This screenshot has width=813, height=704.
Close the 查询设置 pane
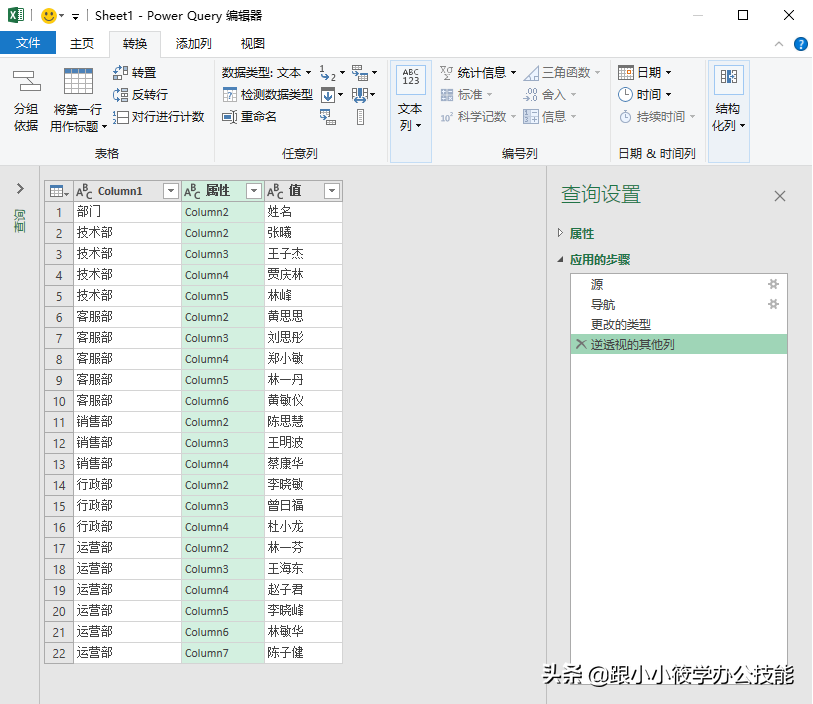(780, 196)
